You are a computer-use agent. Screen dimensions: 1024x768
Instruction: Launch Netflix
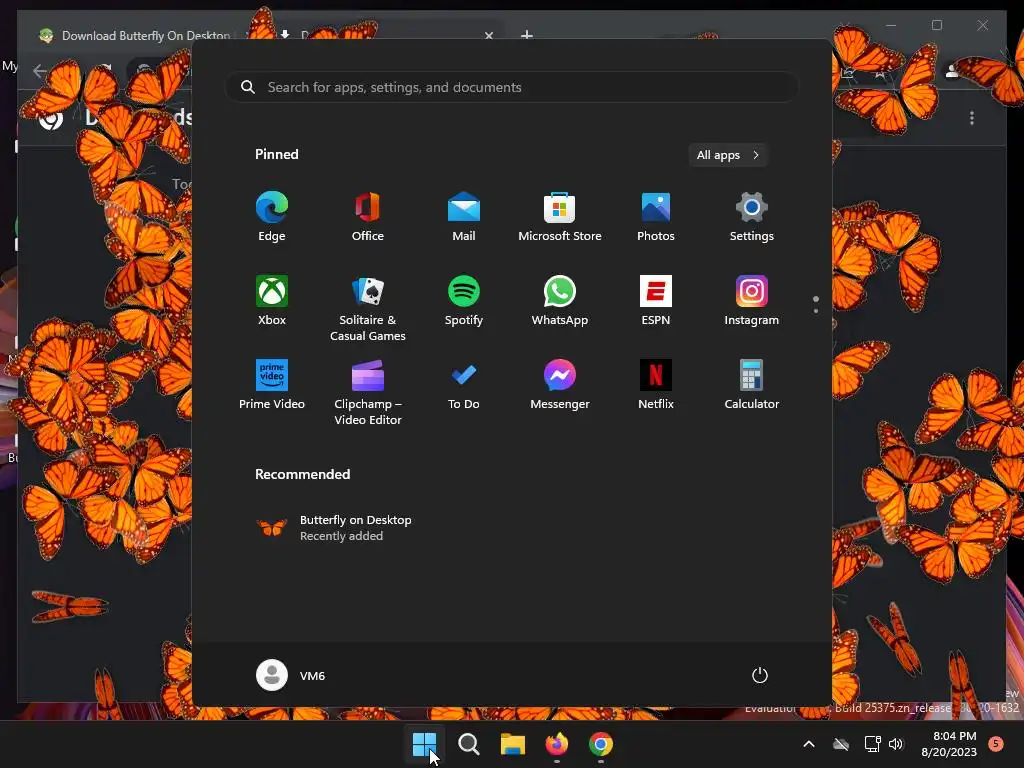(x=656, y=385)
